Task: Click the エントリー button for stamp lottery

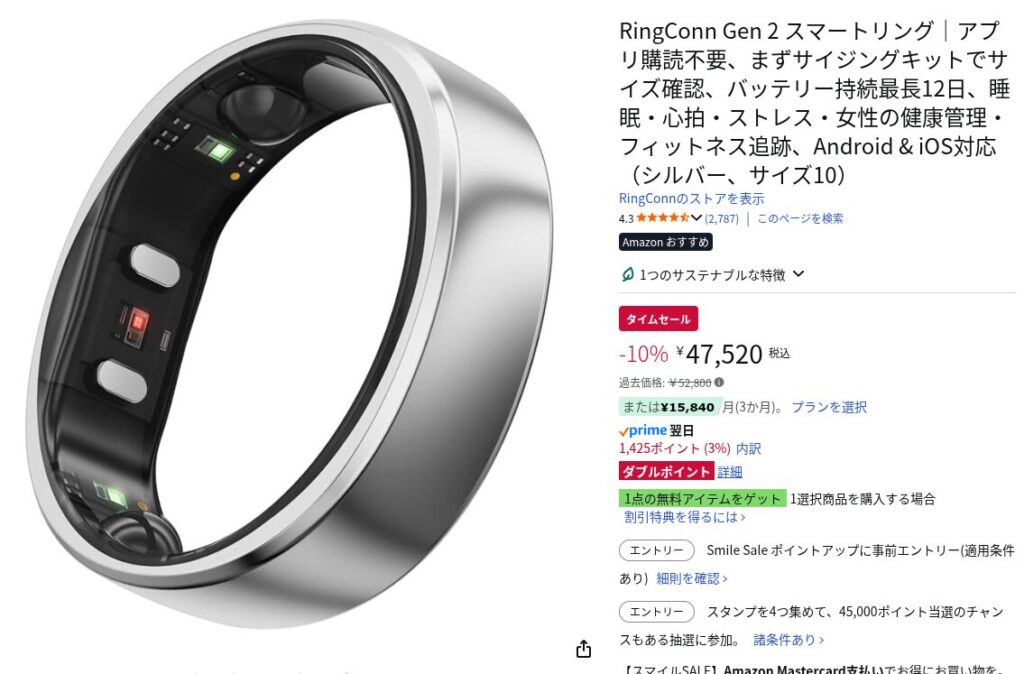Action: tap(656, 612)
